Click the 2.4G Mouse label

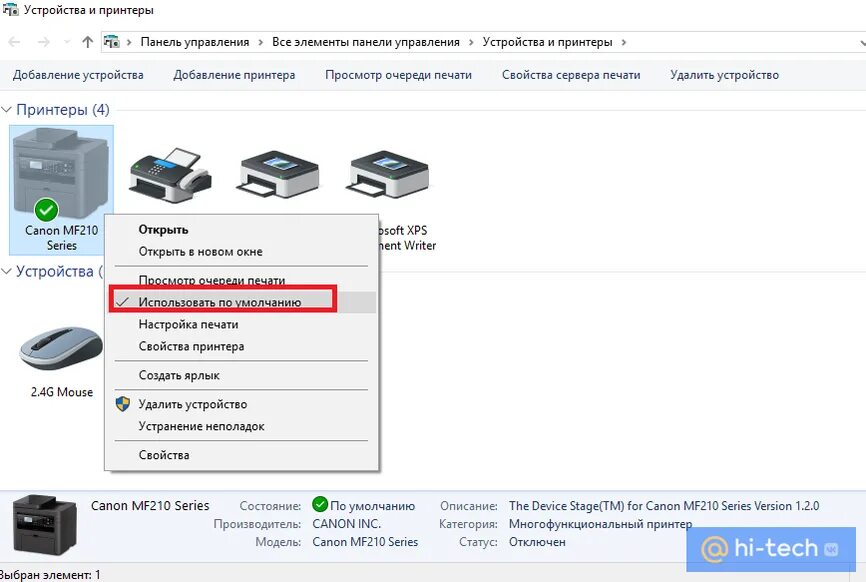[x=62, y=392]
